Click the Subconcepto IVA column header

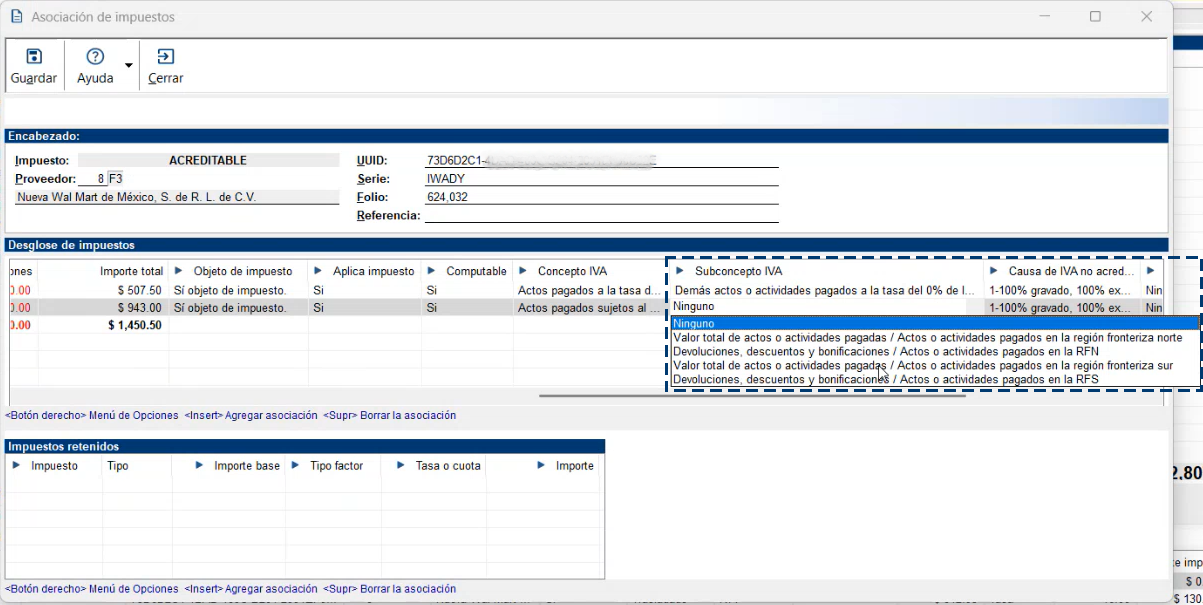[738, 271]
